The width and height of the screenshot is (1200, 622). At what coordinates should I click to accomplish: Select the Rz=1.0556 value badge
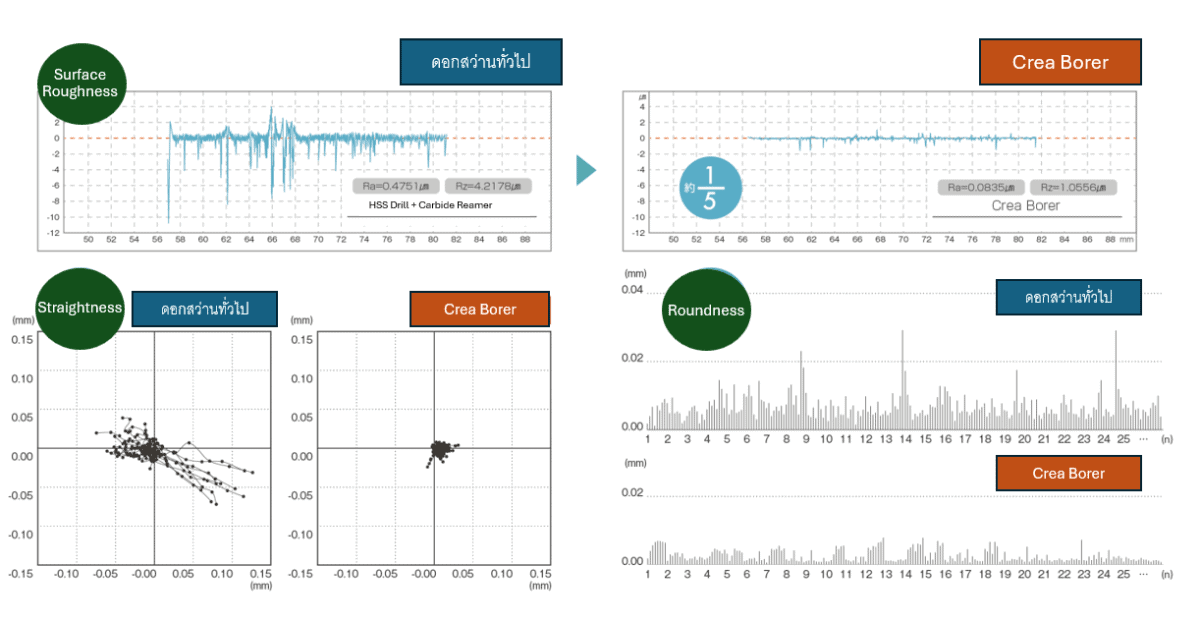click(x=1072, y=187)
